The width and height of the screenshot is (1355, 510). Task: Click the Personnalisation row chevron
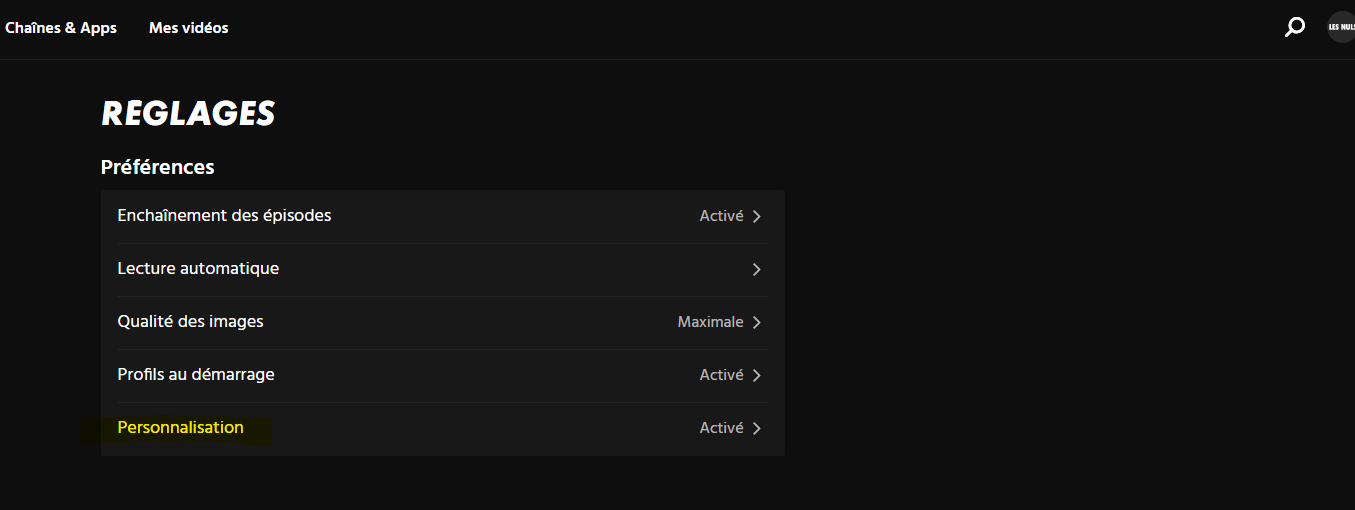pyautogui.click(x=757, y=428)
